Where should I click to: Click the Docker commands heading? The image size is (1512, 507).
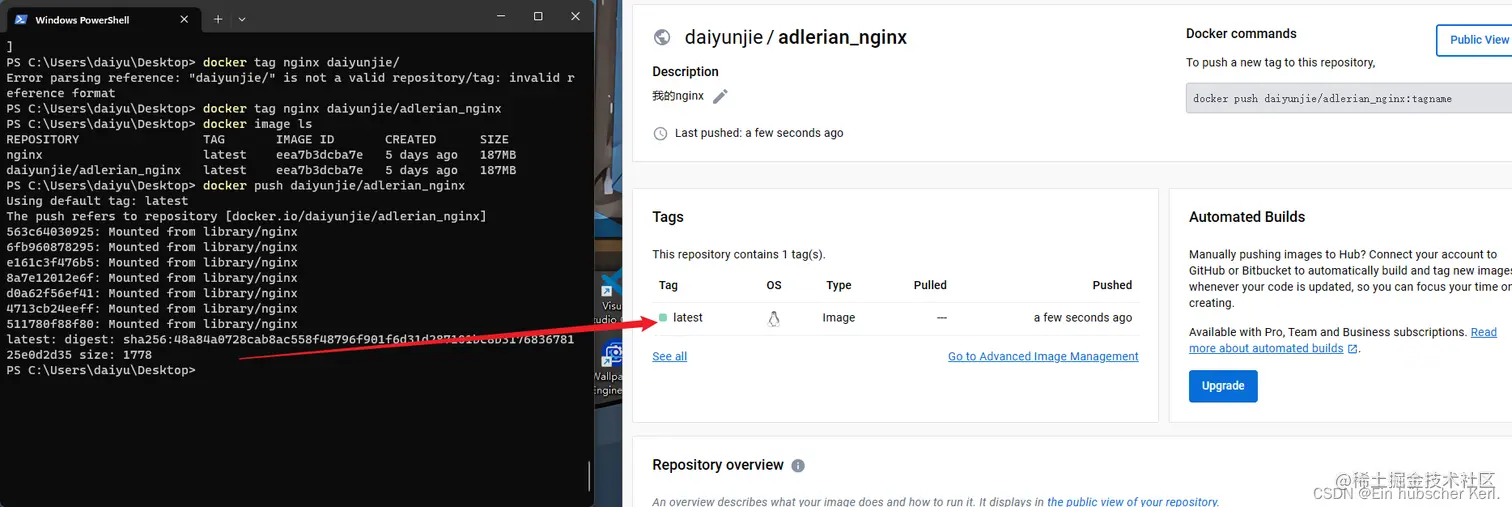[1241, 34]
